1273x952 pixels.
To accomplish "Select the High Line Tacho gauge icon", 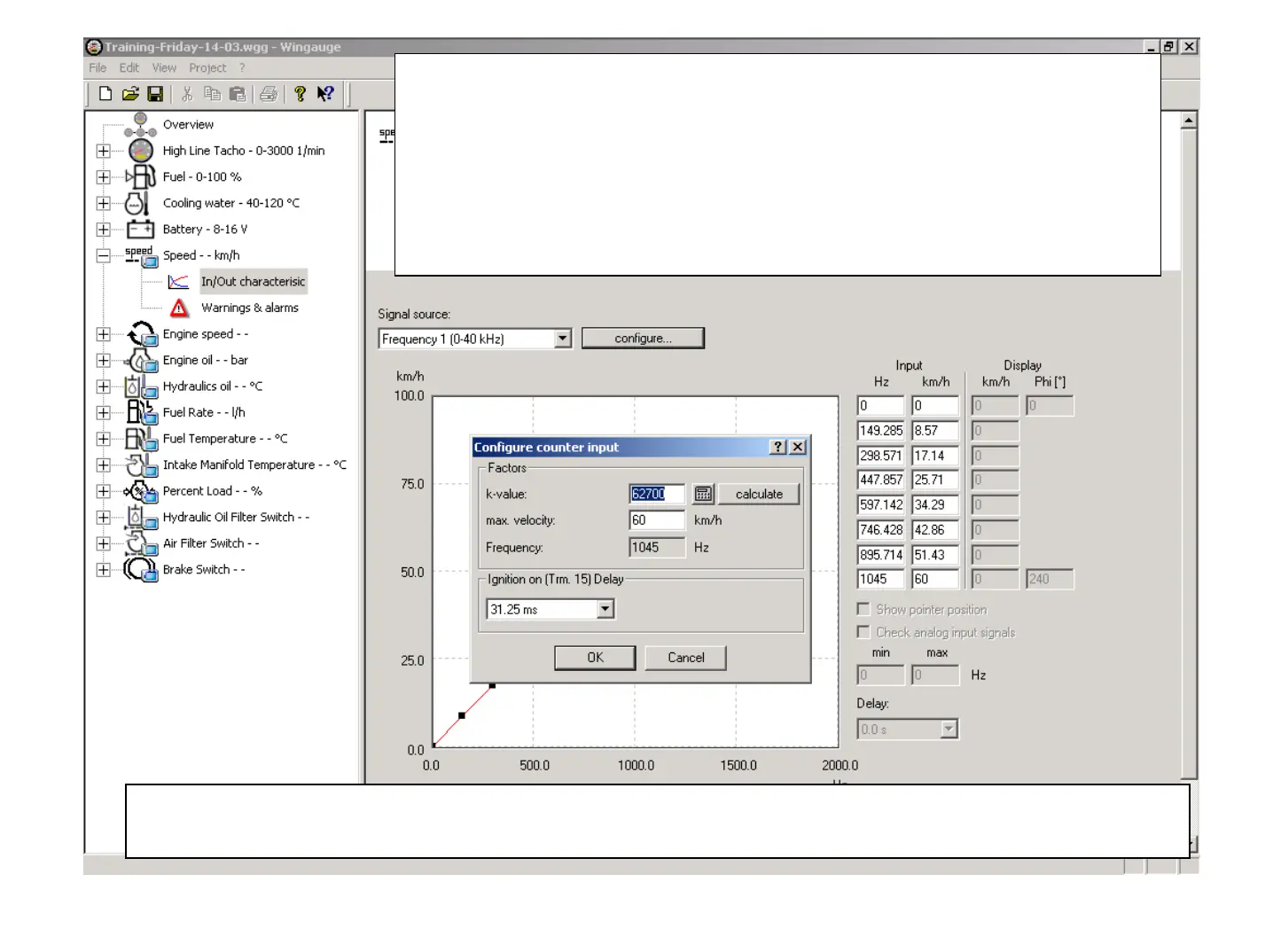I will (141, 151).
